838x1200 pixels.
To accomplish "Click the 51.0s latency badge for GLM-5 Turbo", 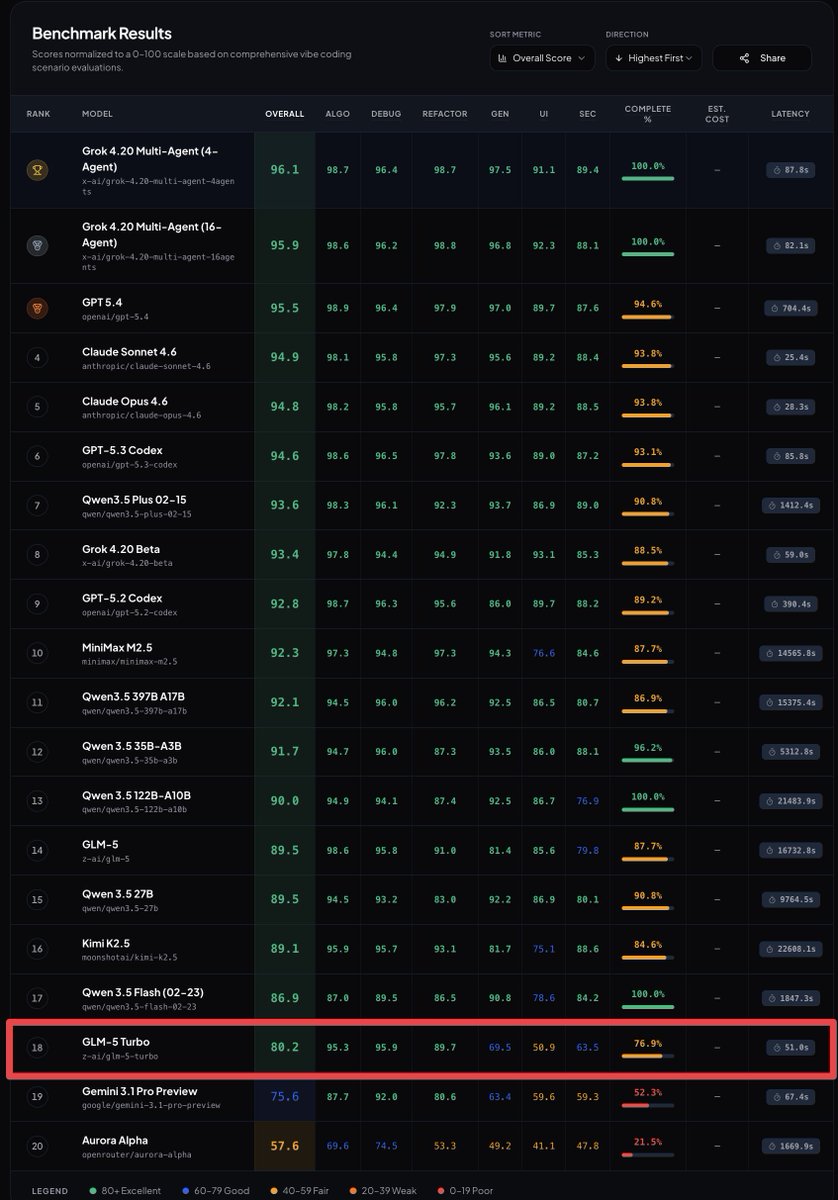I will (x=790, y=1047).
